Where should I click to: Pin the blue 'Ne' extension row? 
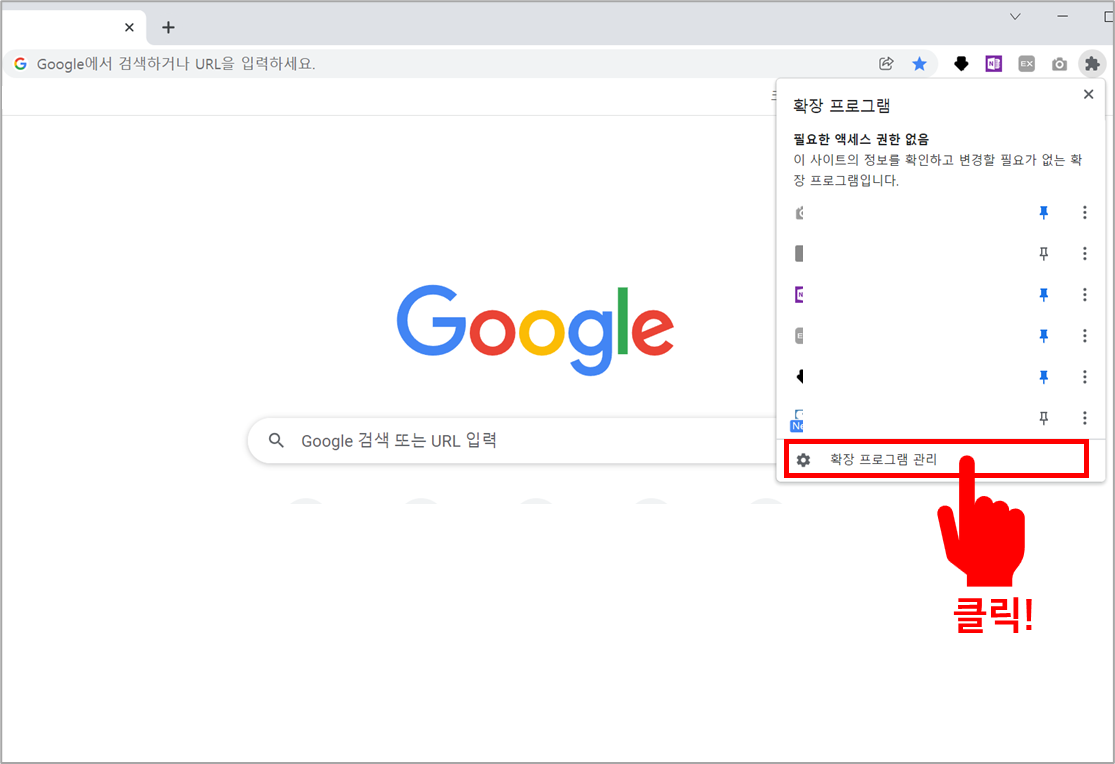click(1043, 418)
